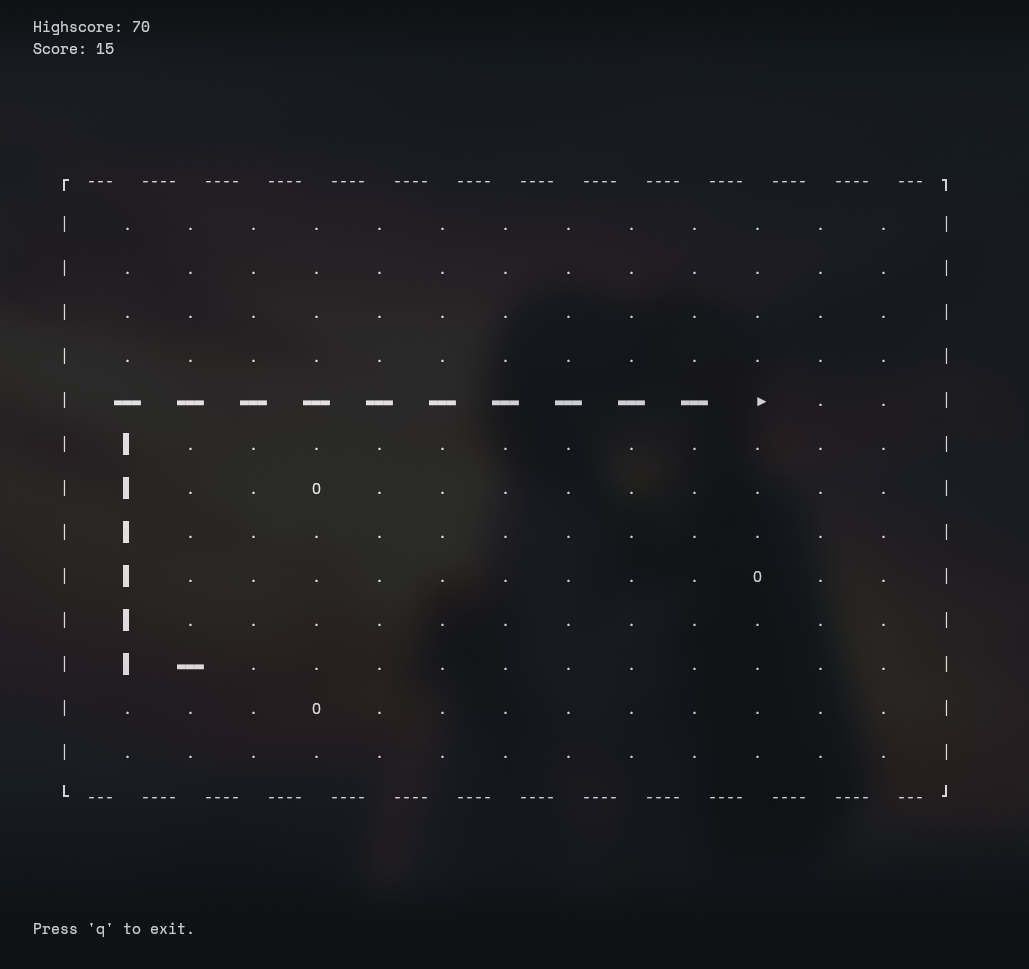Viewport: 1029px width, 969px height.
Task: Click the snake's arrow-shaped head
Action: (761, 402)
